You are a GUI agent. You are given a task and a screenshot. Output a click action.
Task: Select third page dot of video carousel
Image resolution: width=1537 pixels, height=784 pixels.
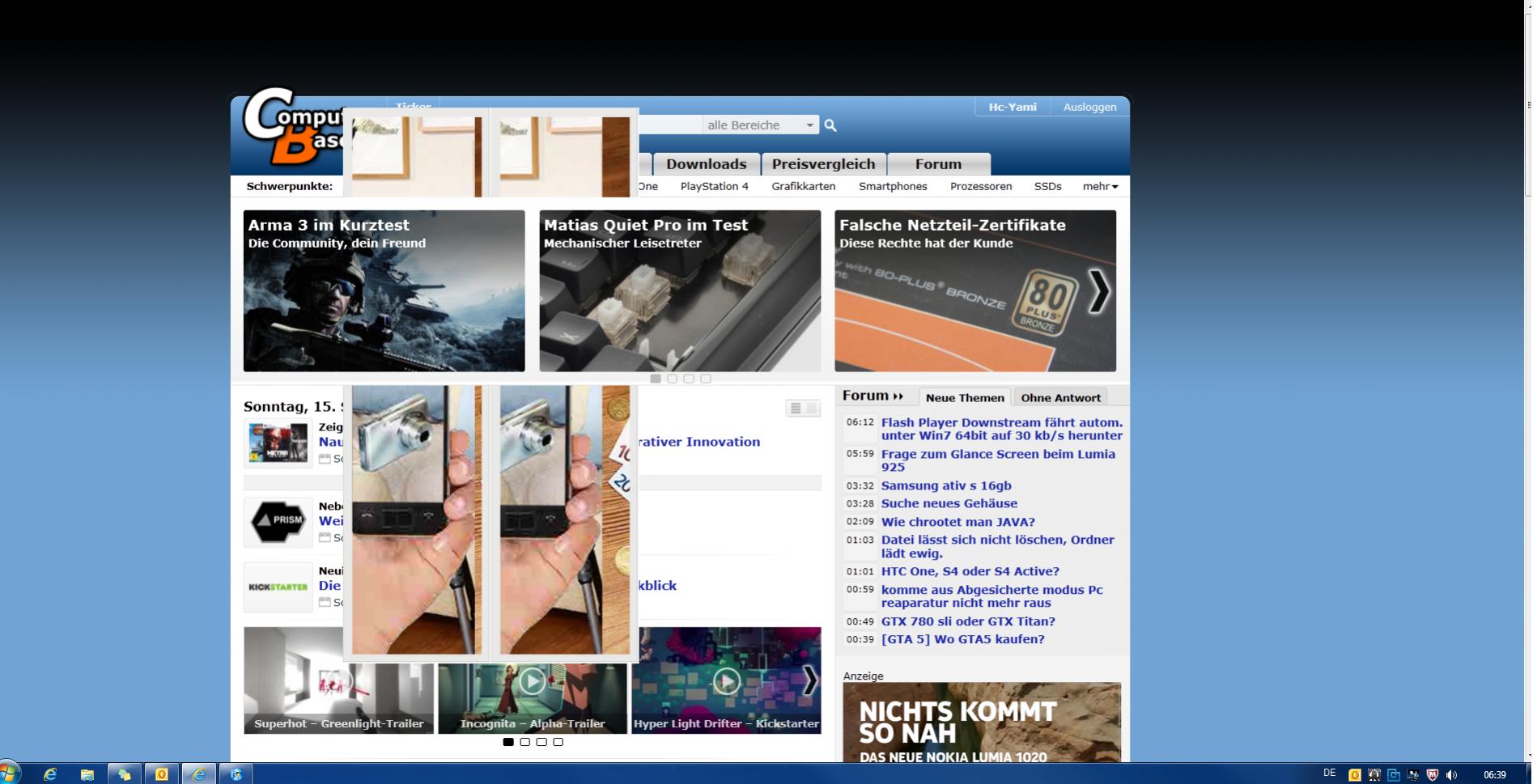[541, 742]
